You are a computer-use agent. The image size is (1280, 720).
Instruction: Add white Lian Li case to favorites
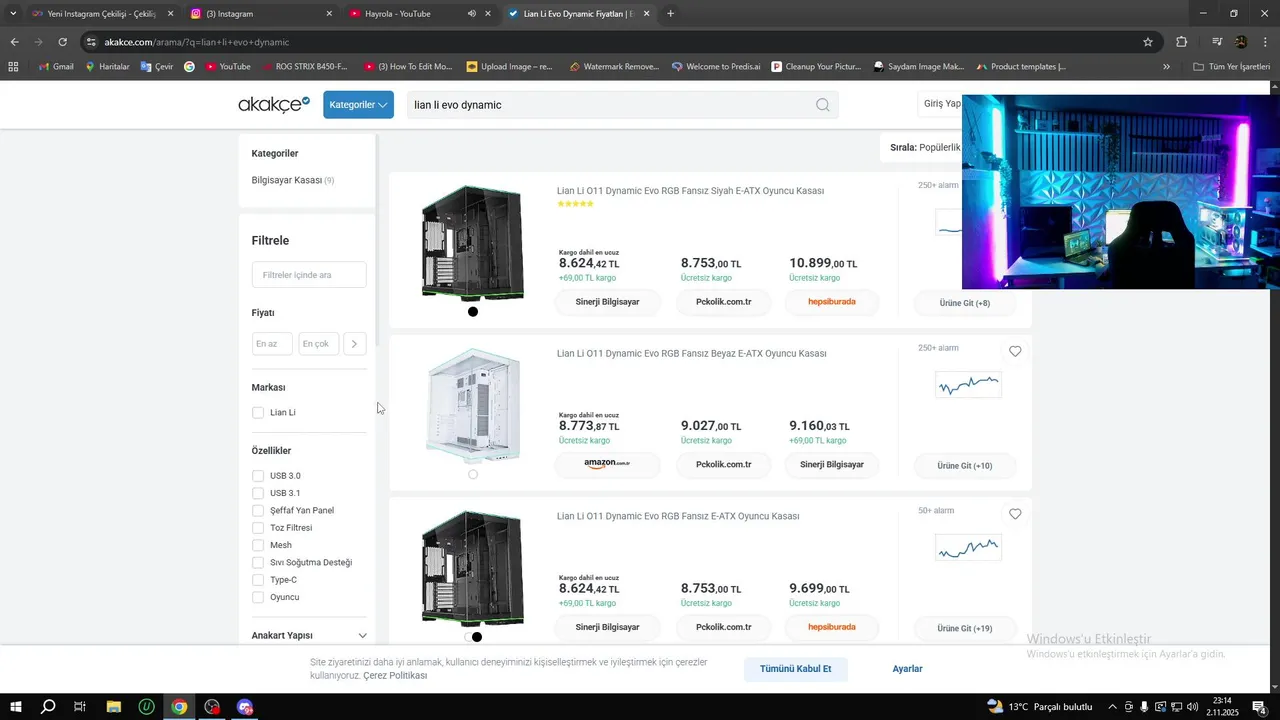[x=1015, y=351]
